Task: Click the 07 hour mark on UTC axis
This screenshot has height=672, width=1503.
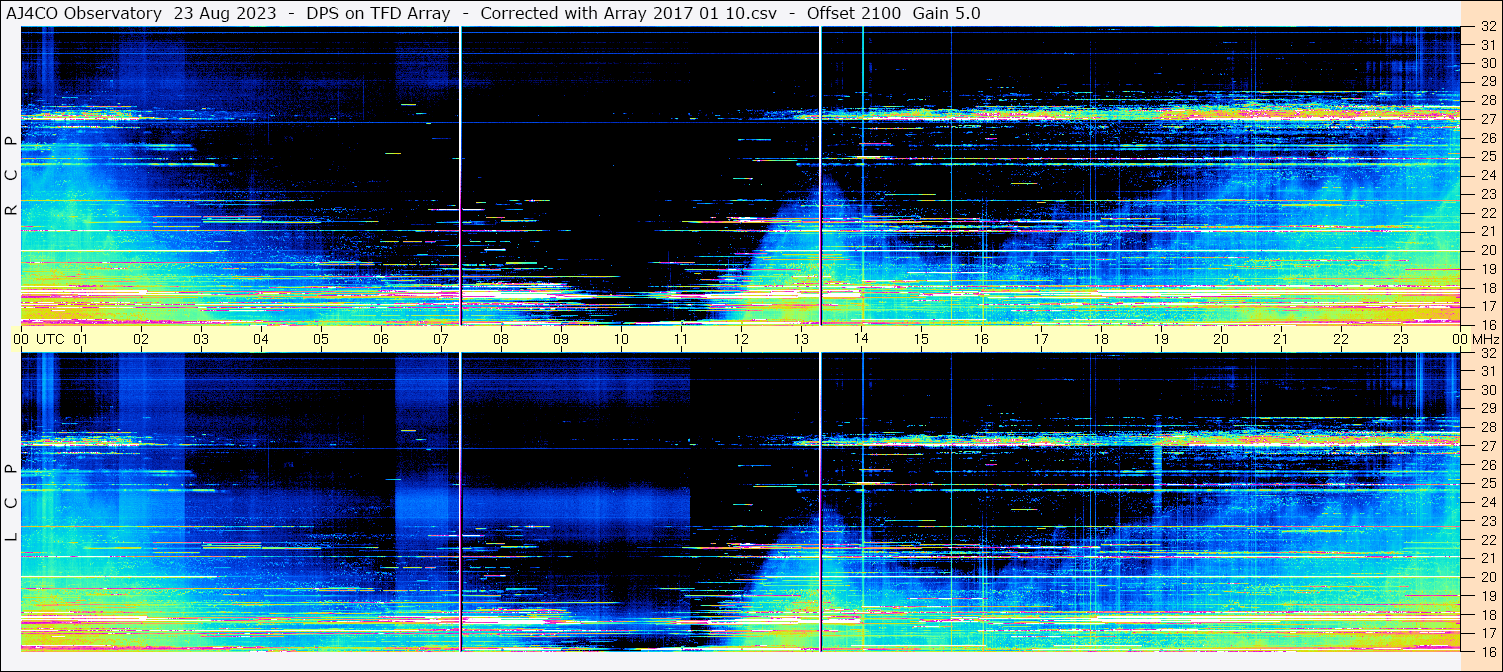Action: pos(440,339)
